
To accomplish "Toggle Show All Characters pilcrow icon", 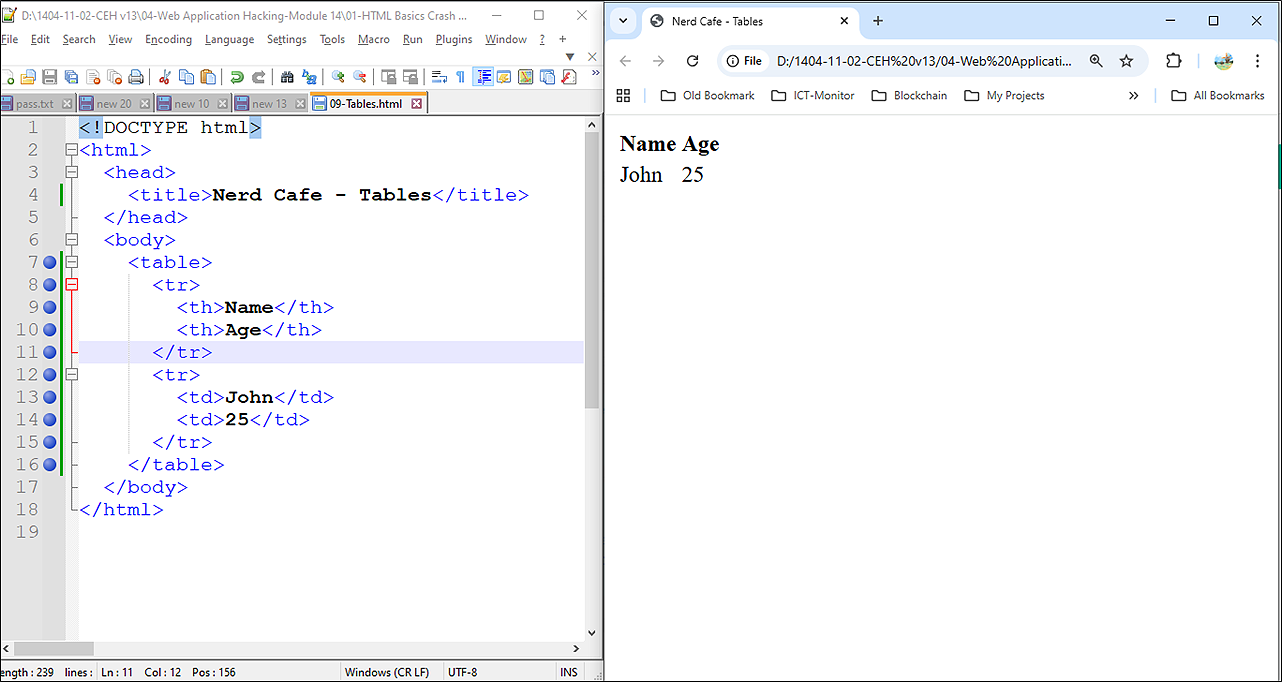I will click(460, 77).
